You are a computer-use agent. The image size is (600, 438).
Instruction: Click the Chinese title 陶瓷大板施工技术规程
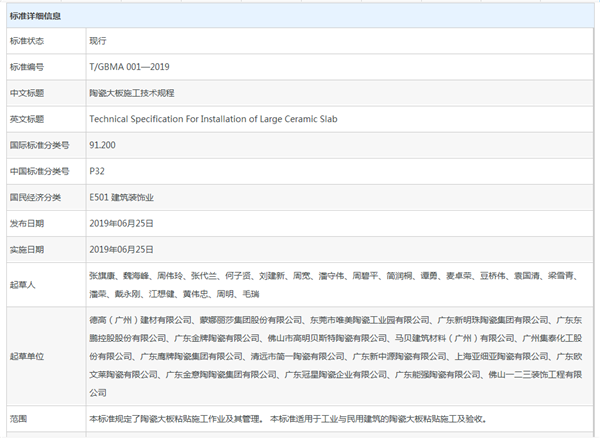pyautogui.click(x=132, y=93)
